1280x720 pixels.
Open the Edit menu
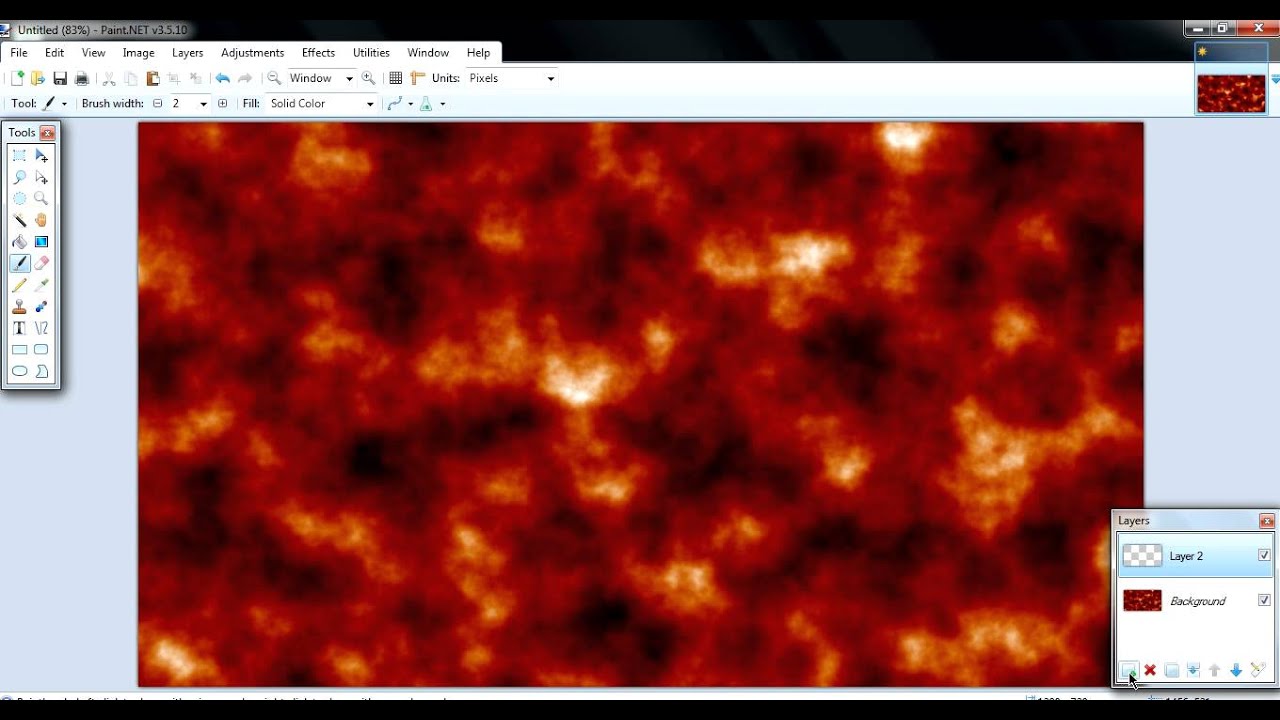tap(54, 53)
